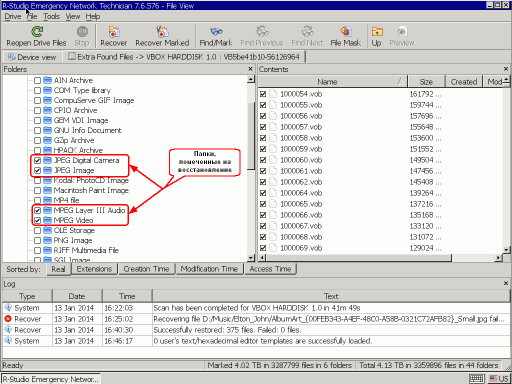Image resolution: width=512 pixels, height=384 pixels.
Task: Click the Find Next icon
Action: point(307,32)
